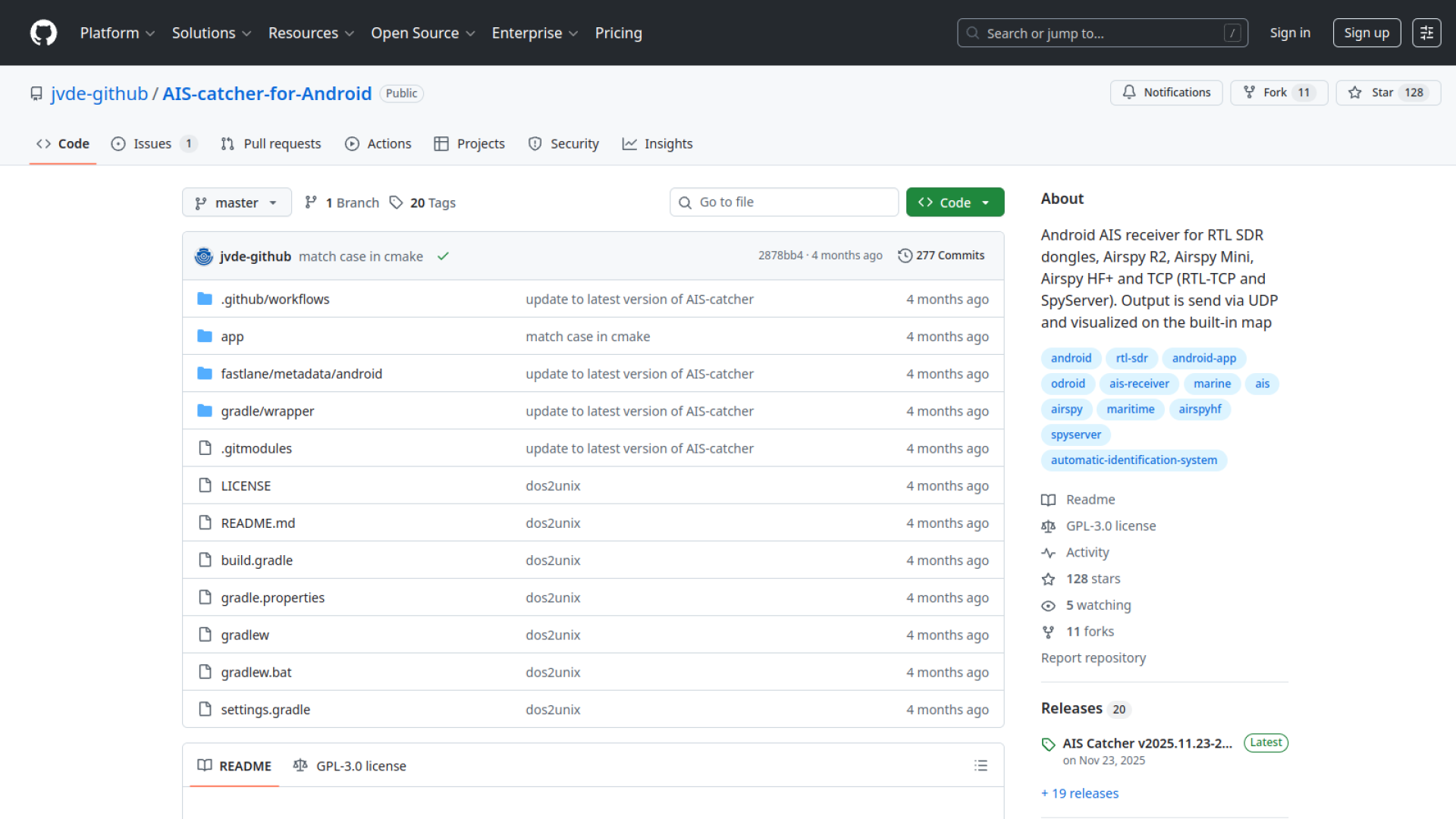The image size is (1456, 819).
Task: Open the Projects tab
Action: tap(469, 143)
